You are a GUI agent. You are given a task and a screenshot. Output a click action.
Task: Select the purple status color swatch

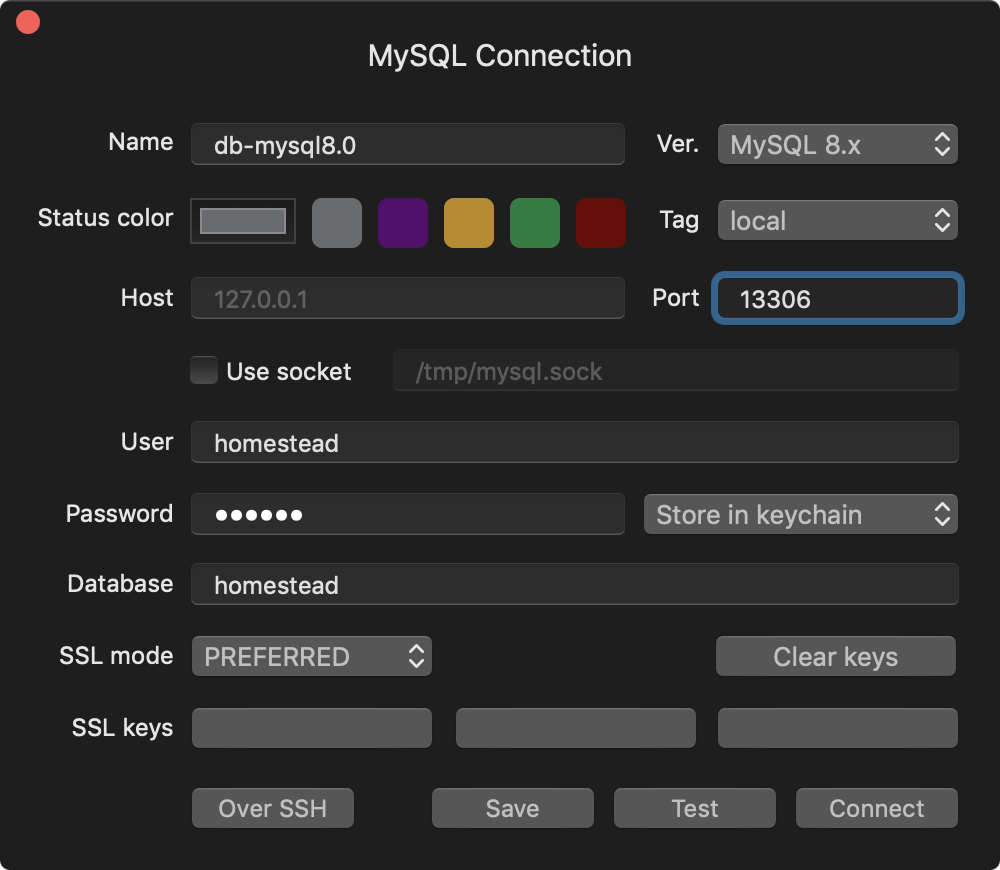coord(403,222)
